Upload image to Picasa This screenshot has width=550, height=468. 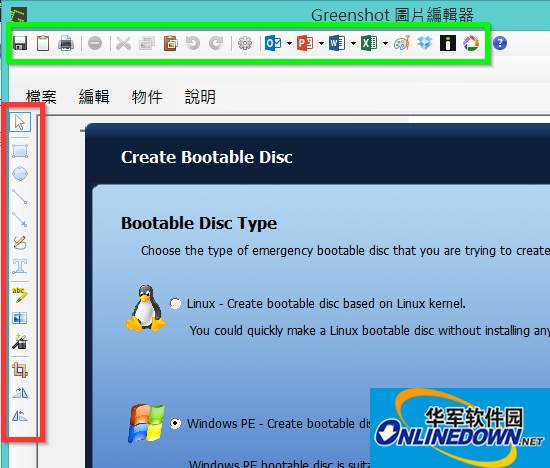tap(471, 43)
